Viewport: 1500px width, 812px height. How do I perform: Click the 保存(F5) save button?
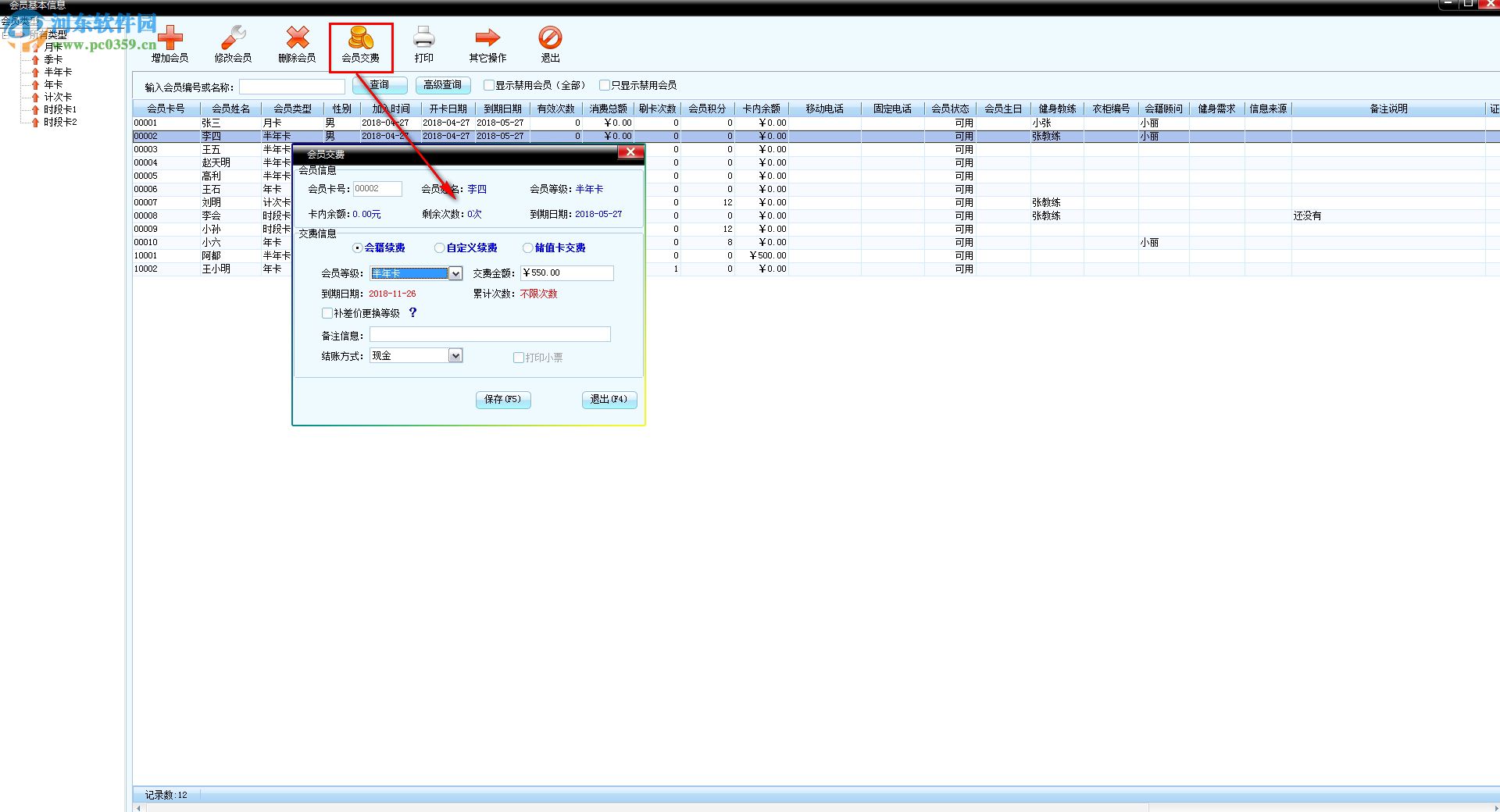[503, 400]
